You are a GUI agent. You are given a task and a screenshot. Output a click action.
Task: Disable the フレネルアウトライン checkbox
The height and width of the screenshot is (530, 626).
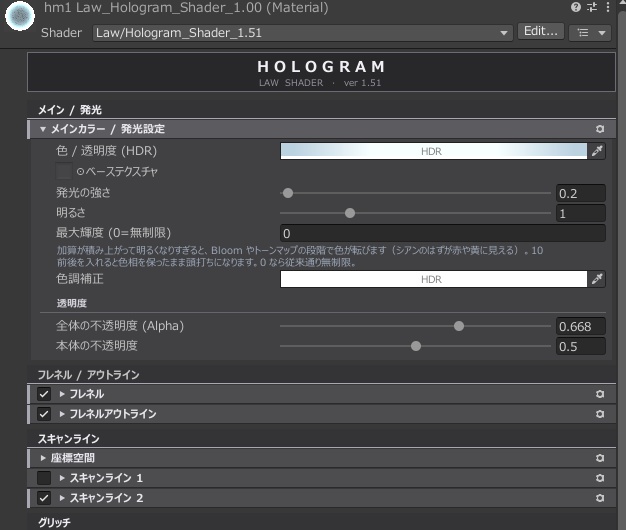point(44,414)
